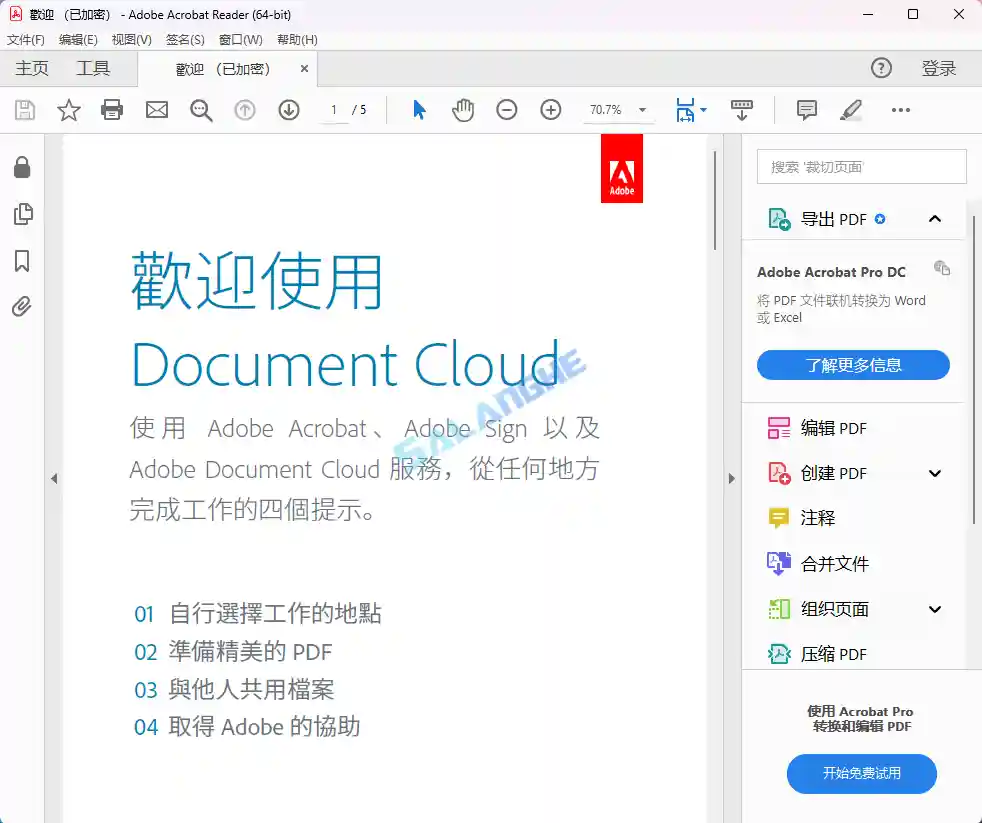Switch to the 主页 tab
The width and height of the screenshot is (982, 823).
tap(31, 68)
